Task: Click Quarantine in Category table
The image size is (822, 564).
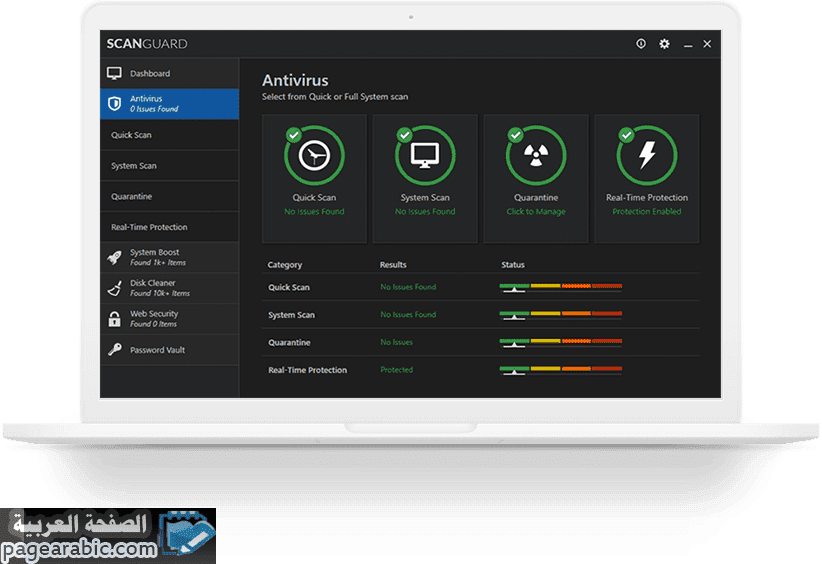Action: [289, 343]
